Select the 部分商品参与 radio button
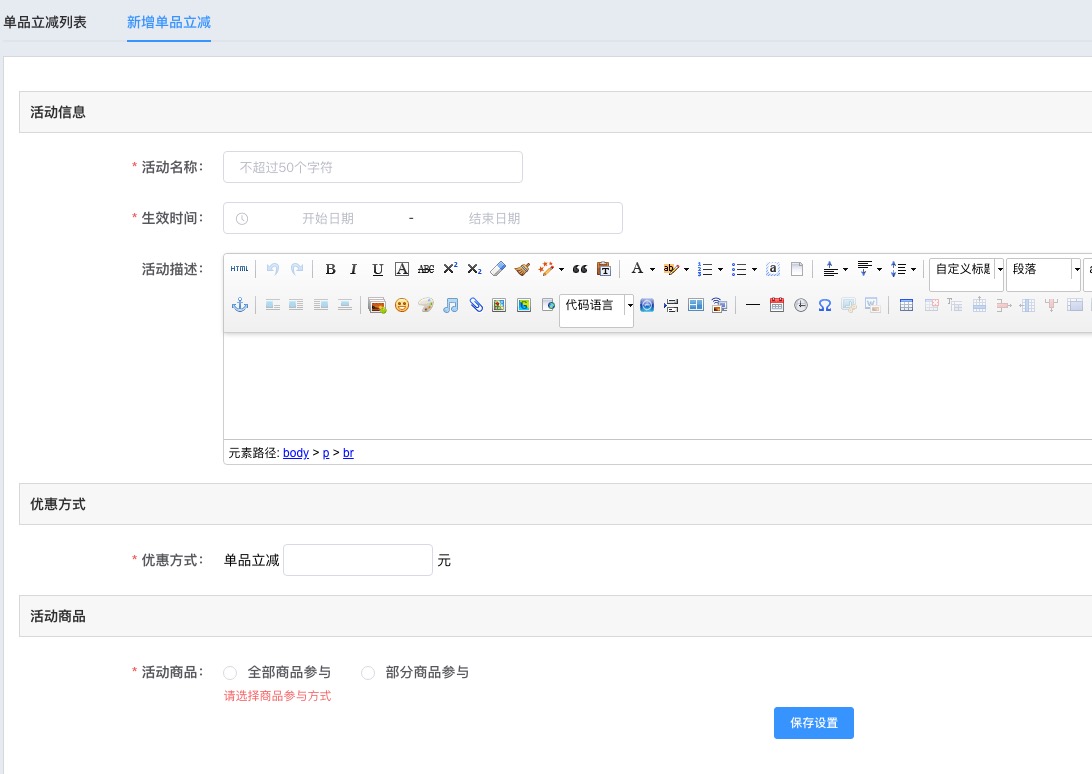 click(368, 672)
